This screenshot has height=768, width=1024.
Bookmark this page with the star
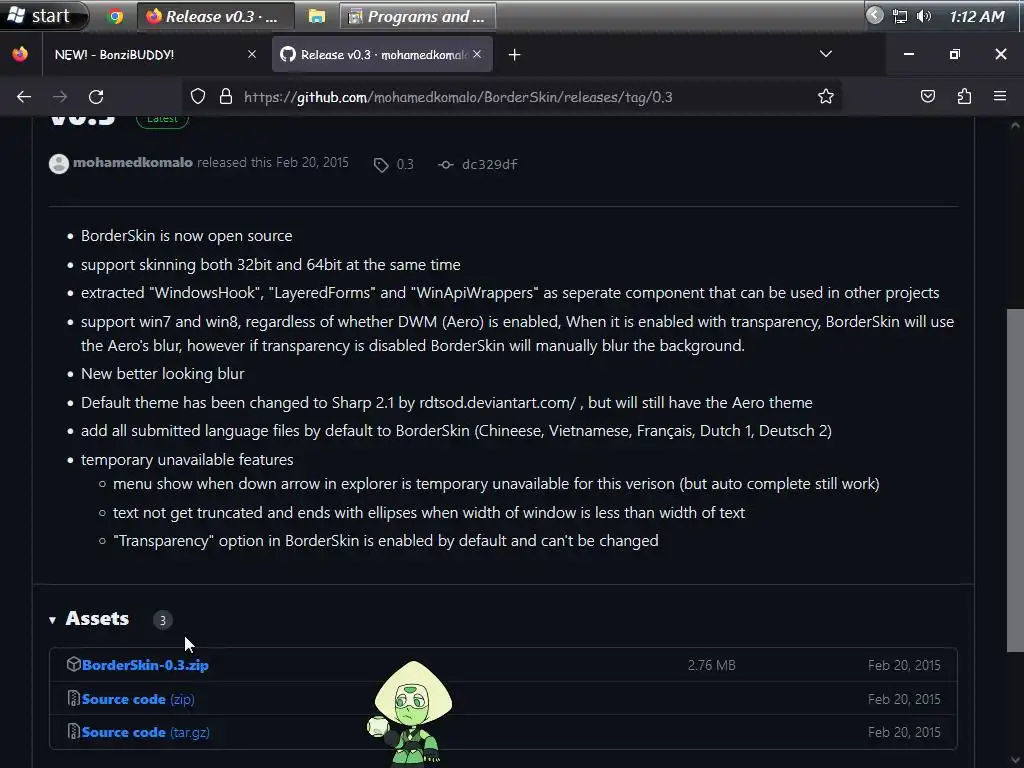pyautogui.click(x=826, y=97)
